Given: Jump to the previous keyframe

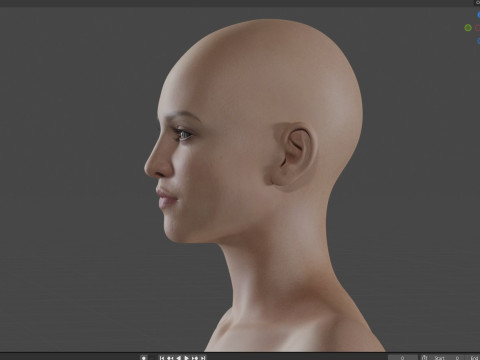Looking at the screenshot, I should pyautogui.click(x=170, y=358).
